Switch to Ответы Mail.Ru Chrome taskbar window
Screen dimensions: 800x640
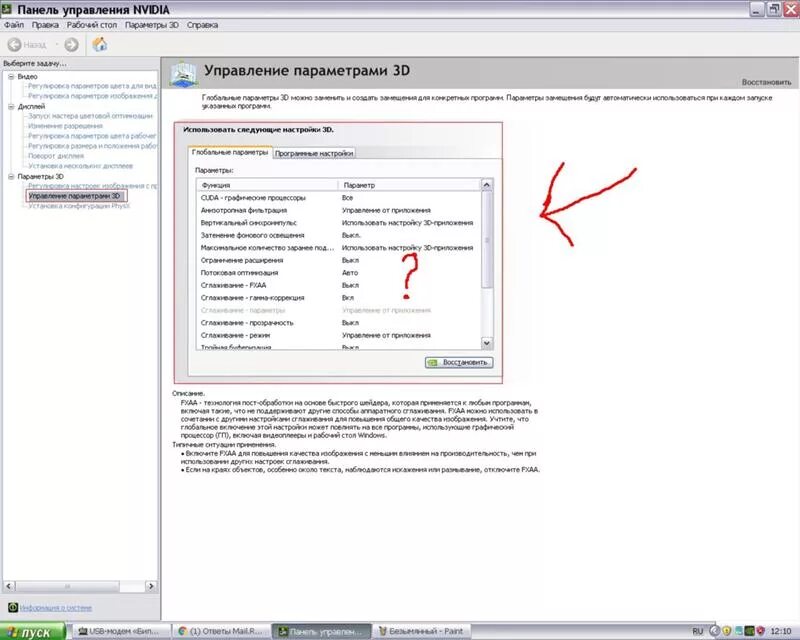point(220,631)
